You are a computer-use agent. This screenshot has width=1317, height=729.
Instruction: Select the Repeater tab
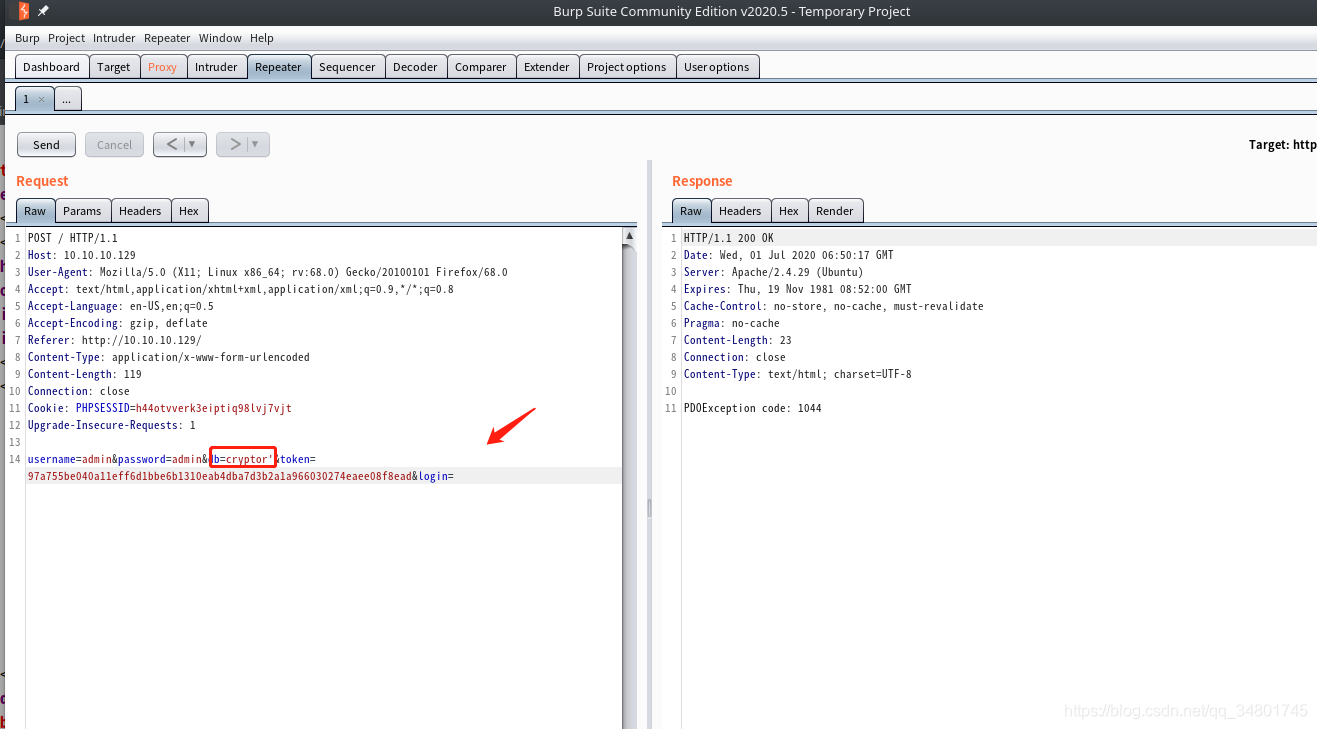278,67
